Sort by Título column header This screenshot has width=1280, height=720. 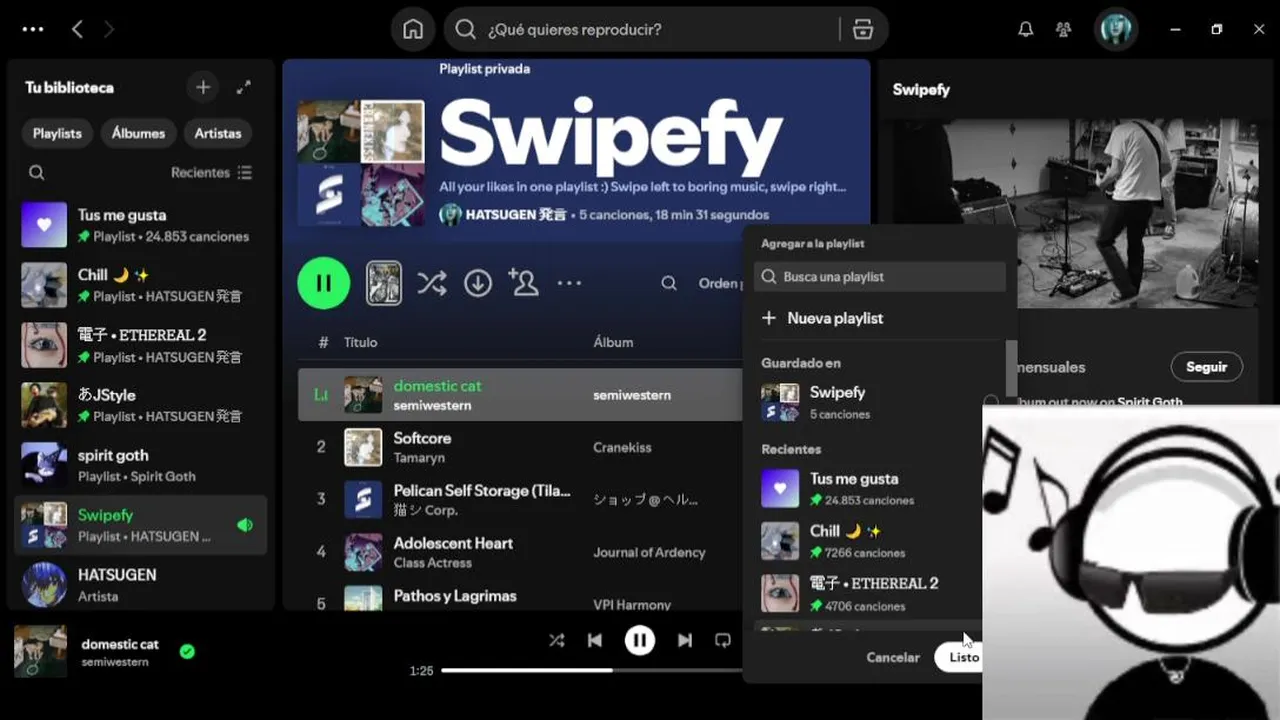(361, 342)
